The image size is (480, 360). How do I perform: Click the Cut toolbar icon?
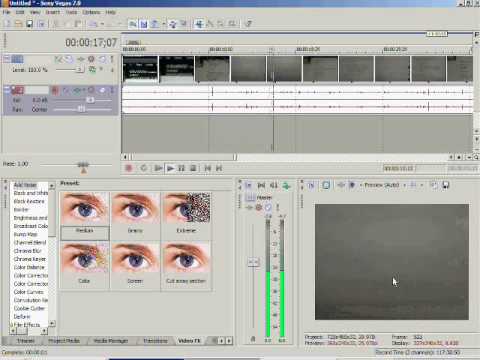[56, 24]
